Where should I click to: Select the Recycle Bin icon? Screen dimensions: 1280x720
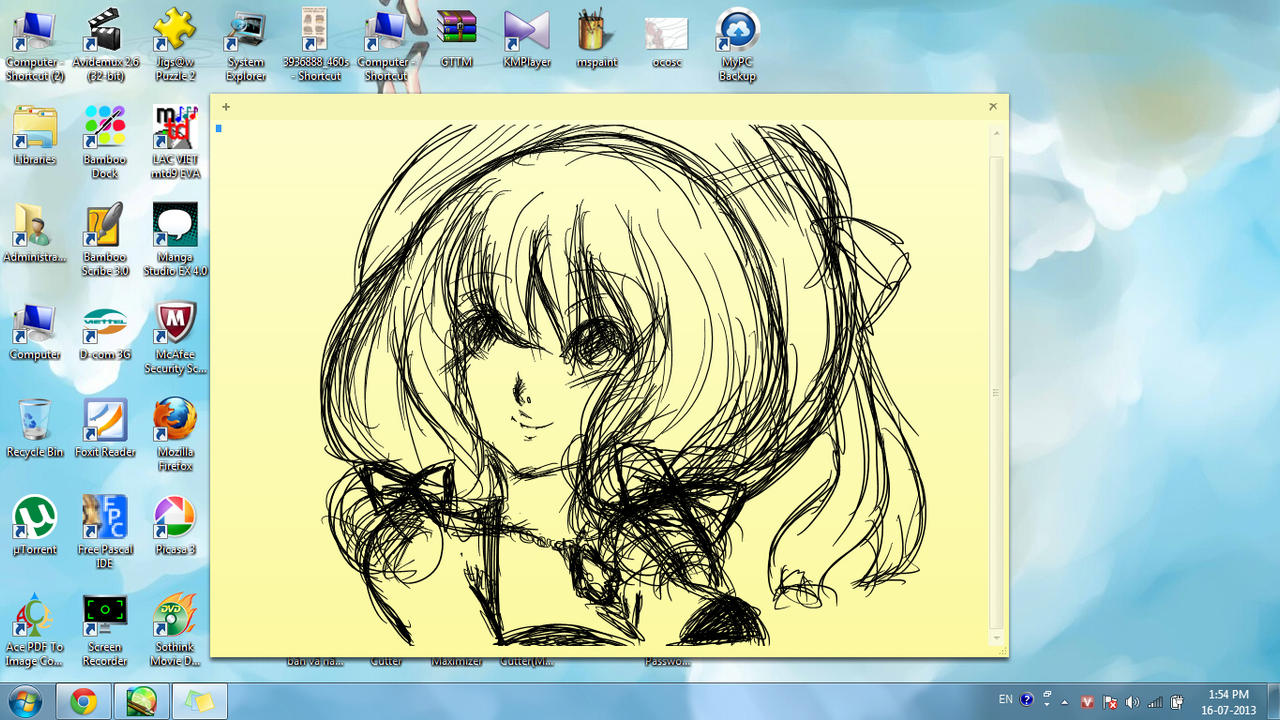coord(35,428)
